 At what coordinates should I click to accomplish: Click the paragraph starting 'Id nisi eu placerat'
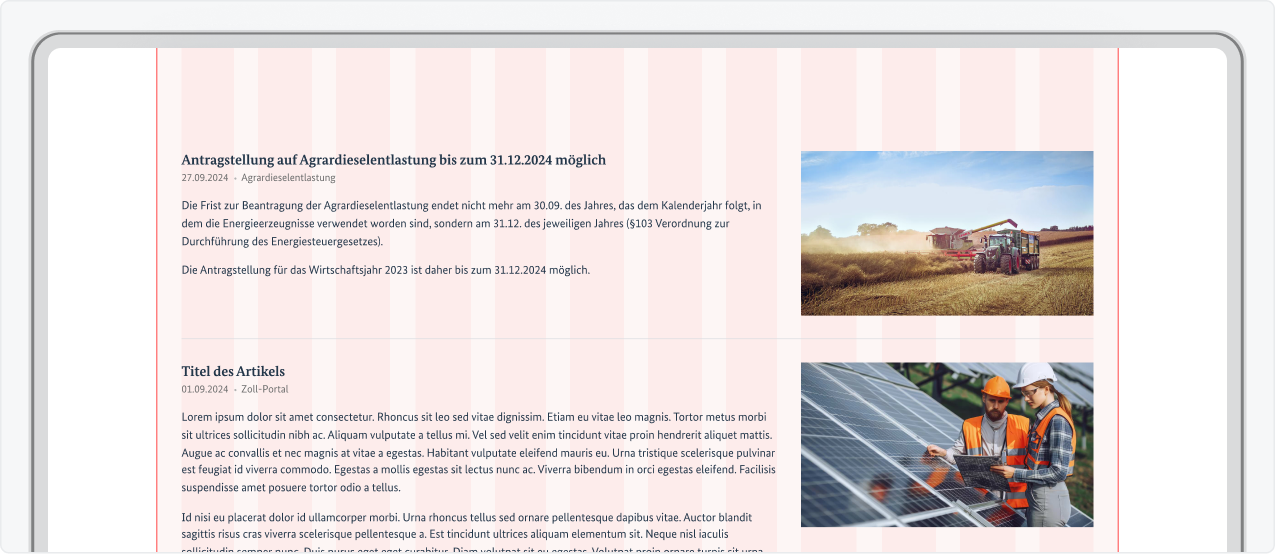point(466,526)
